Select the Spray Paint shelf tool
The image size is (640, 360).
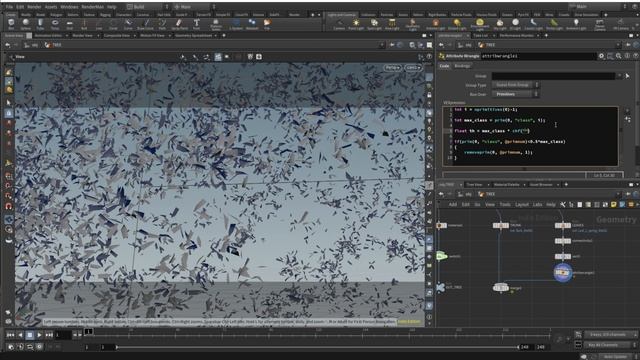point(179,24)
